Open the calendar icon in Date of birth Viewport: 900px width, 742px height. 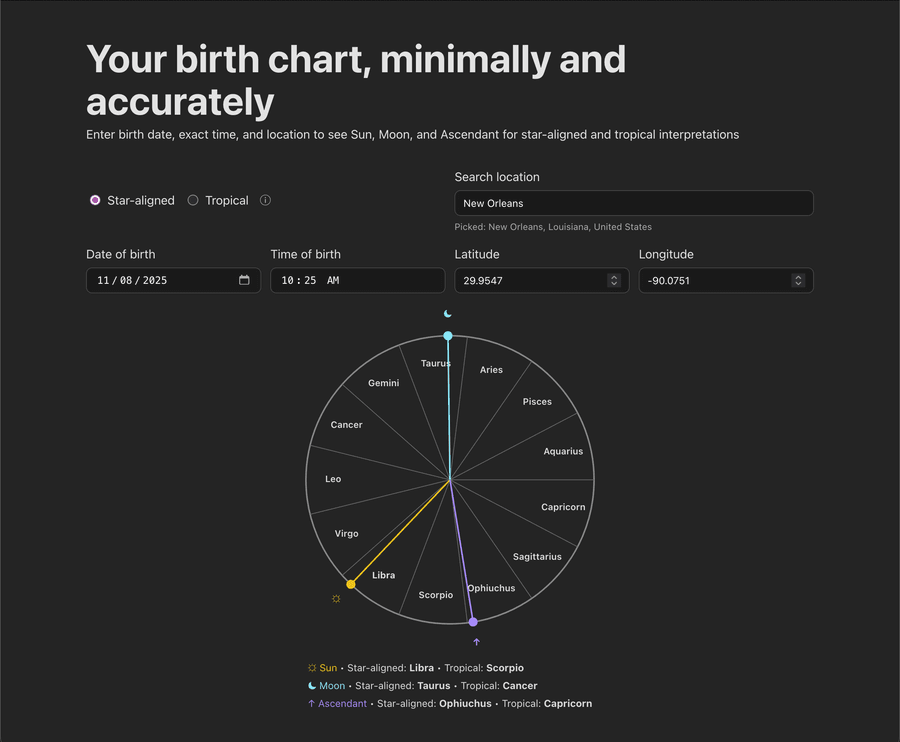pyautogui.click(x=244, y=280)
